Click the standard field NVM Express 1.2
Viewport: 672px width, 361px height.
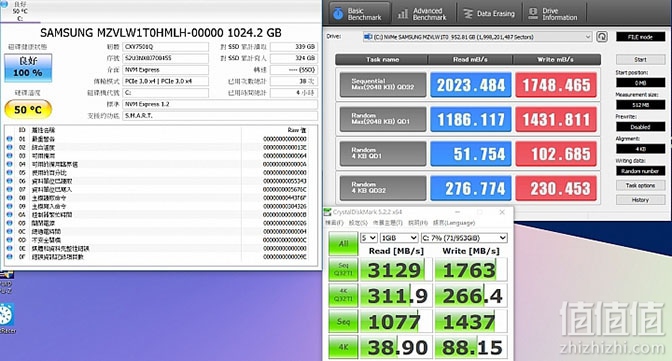[220, 104]
